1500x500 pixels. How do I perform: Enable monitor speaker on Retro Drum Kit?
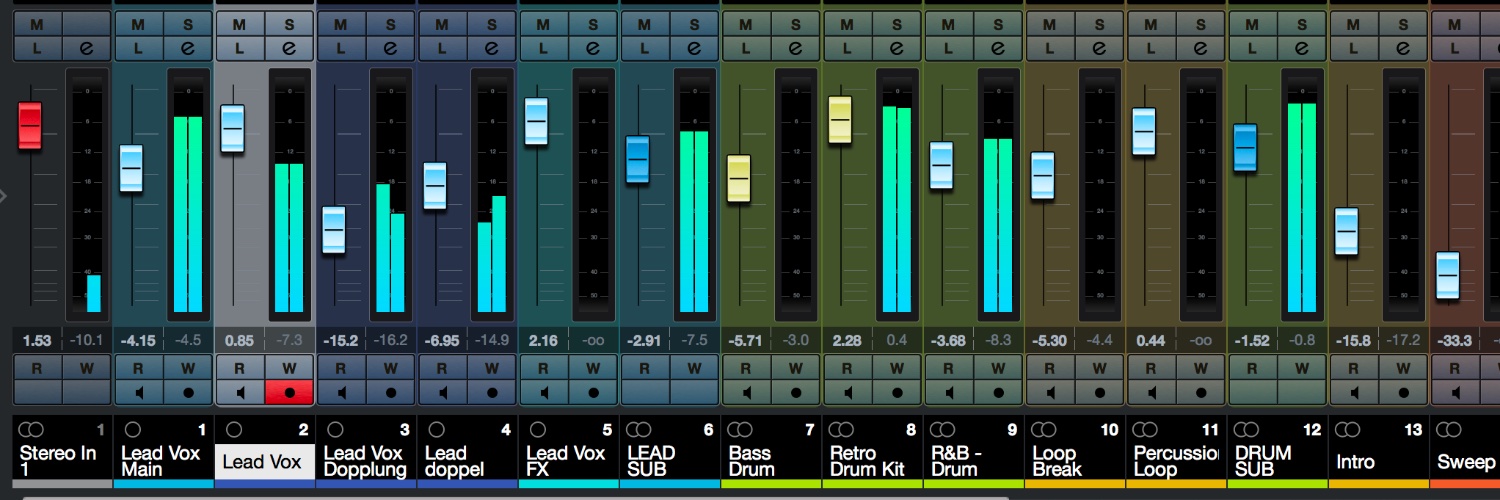(x=848, y=392)
